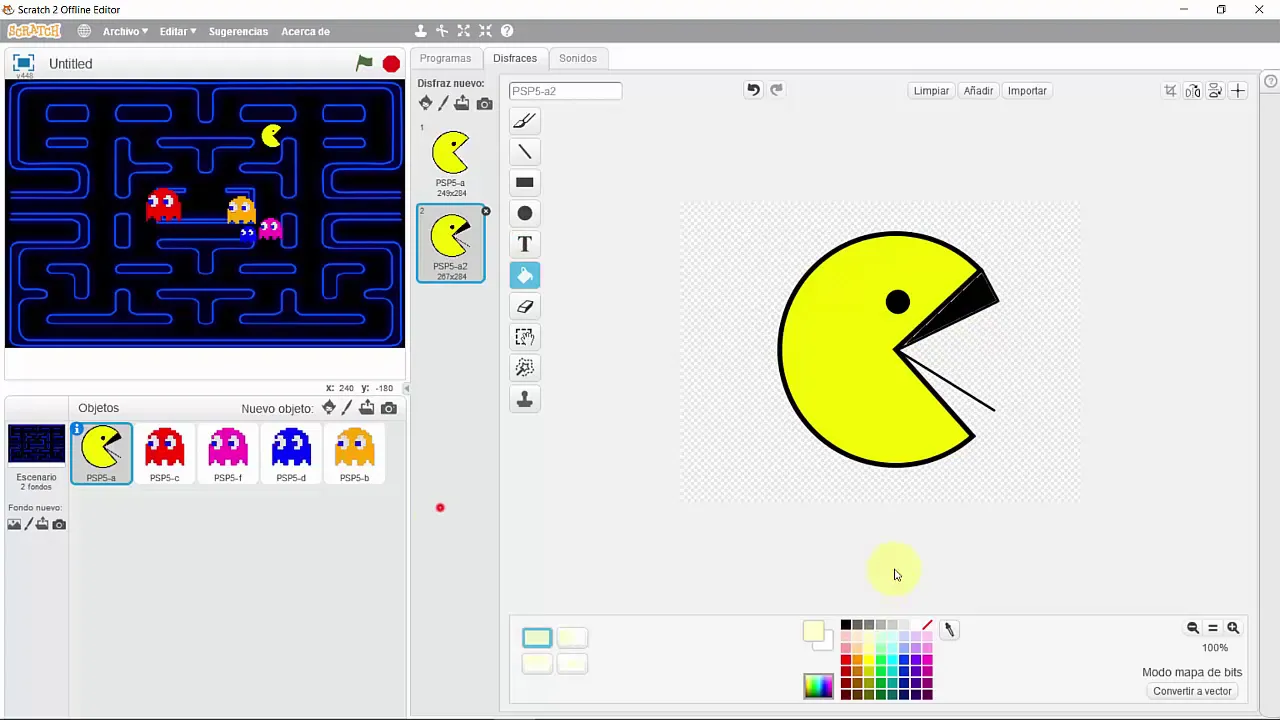Select the Text tool
The width and height of the screenshot is (1280, 720).
pyautogui.click(x=524, y=245)
